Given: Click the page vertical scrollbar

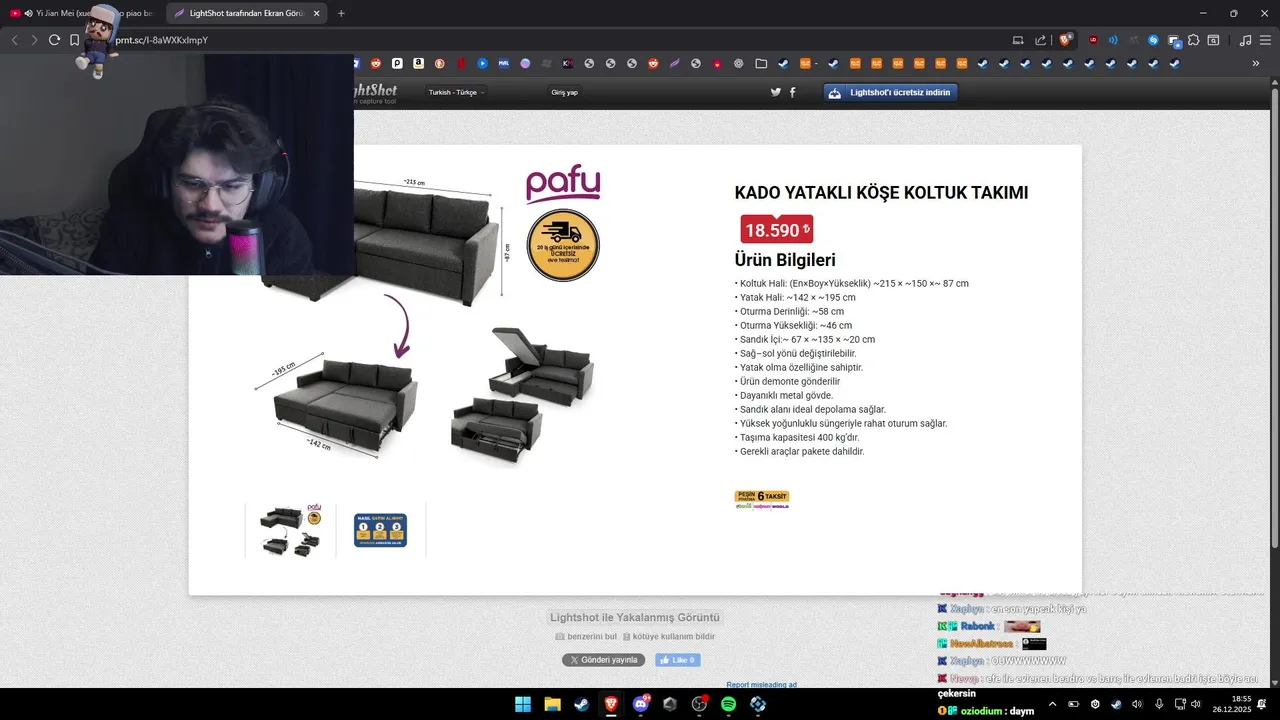Looking at the screenshot, I should pyautogui.click(x=1275, y=320).
